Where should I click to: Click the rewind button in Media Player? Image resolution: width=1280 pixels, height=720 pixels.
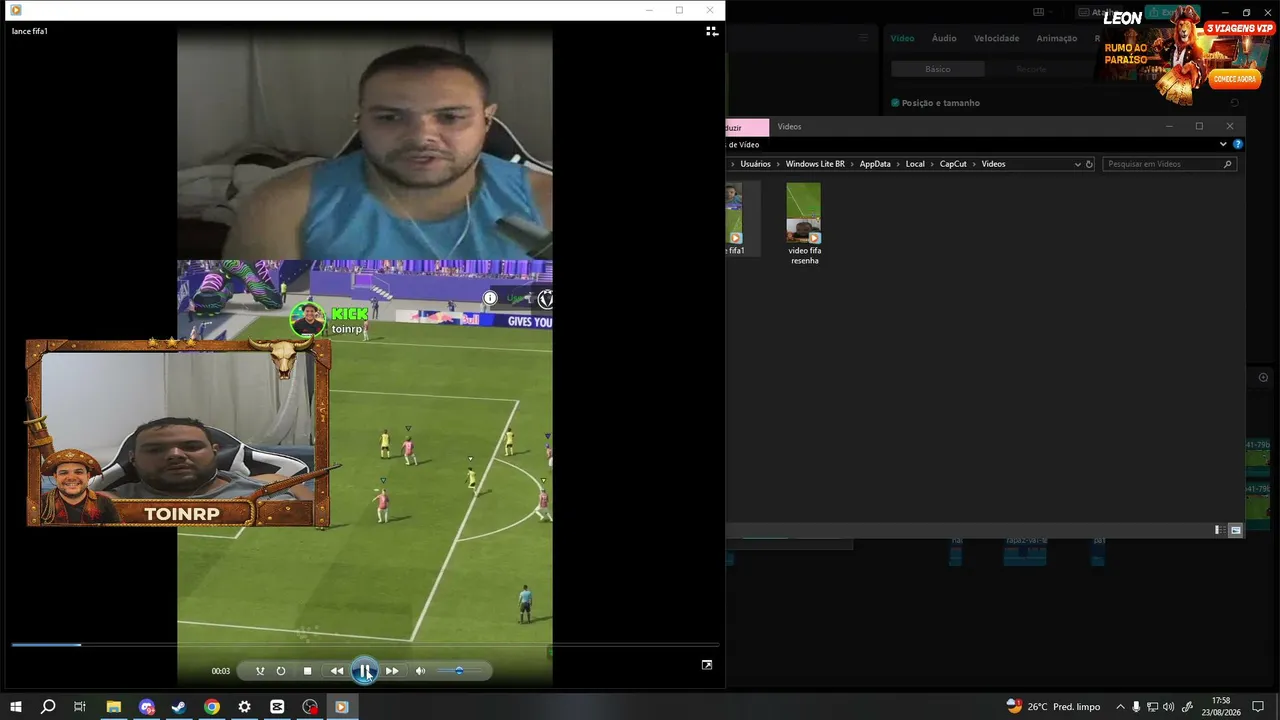[337, 671]
